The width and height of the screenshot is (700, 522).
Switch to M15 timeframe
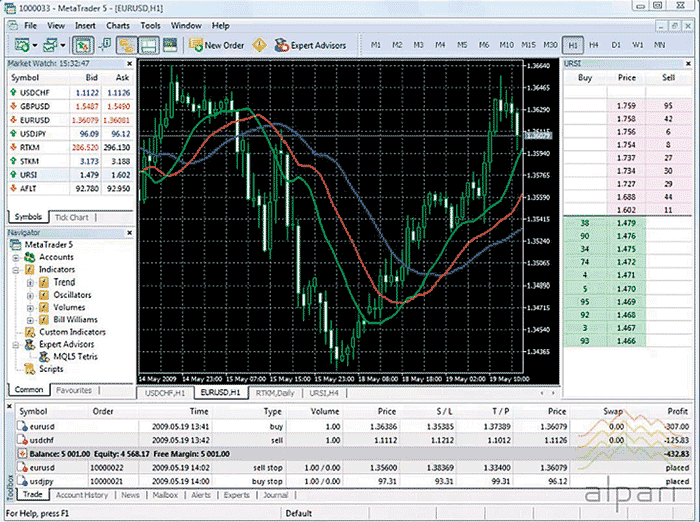pos(528,45)
